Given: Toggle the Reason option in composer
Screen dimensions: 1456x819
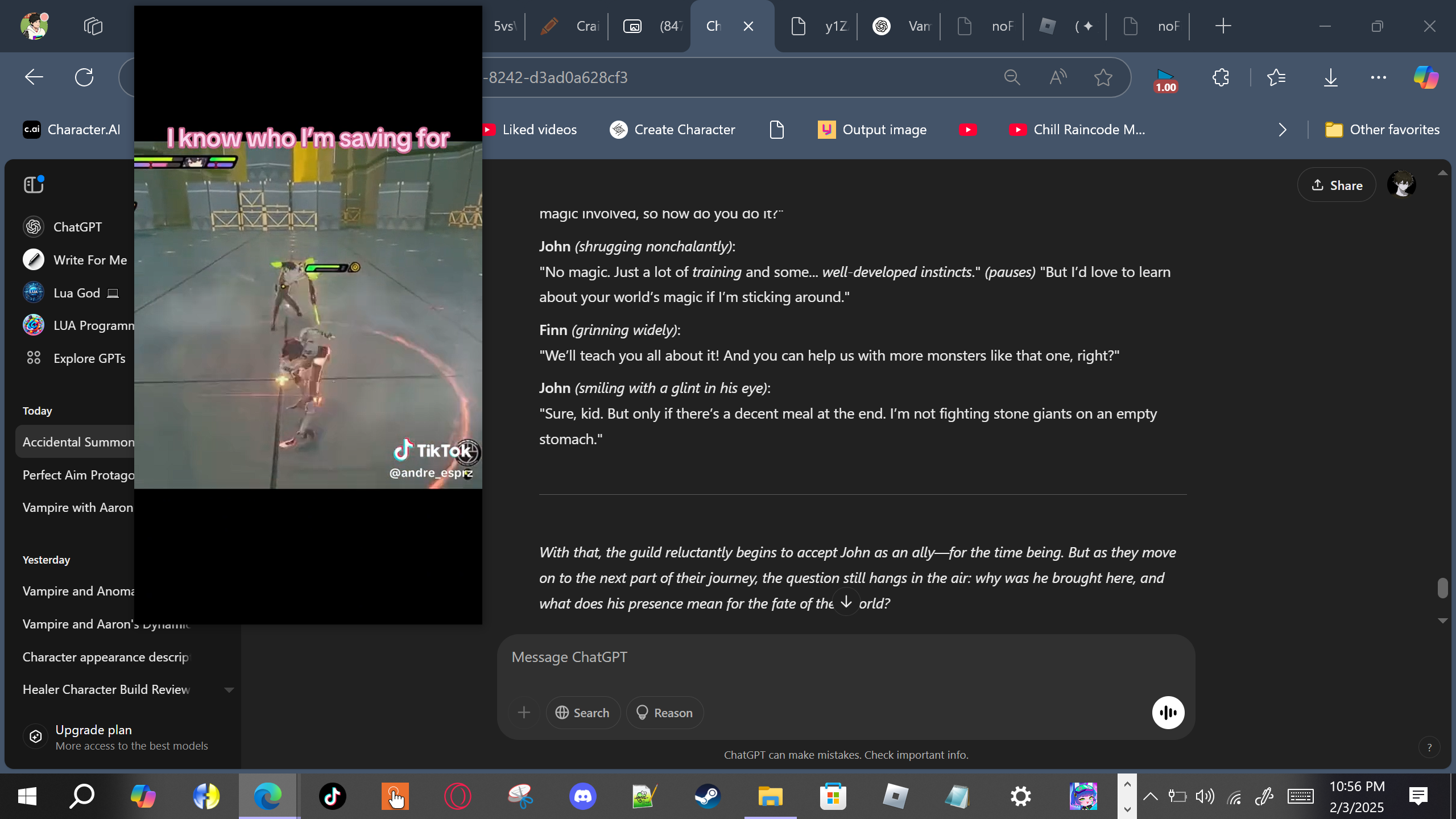Looking at the screenshot, I should click(664, 713).
